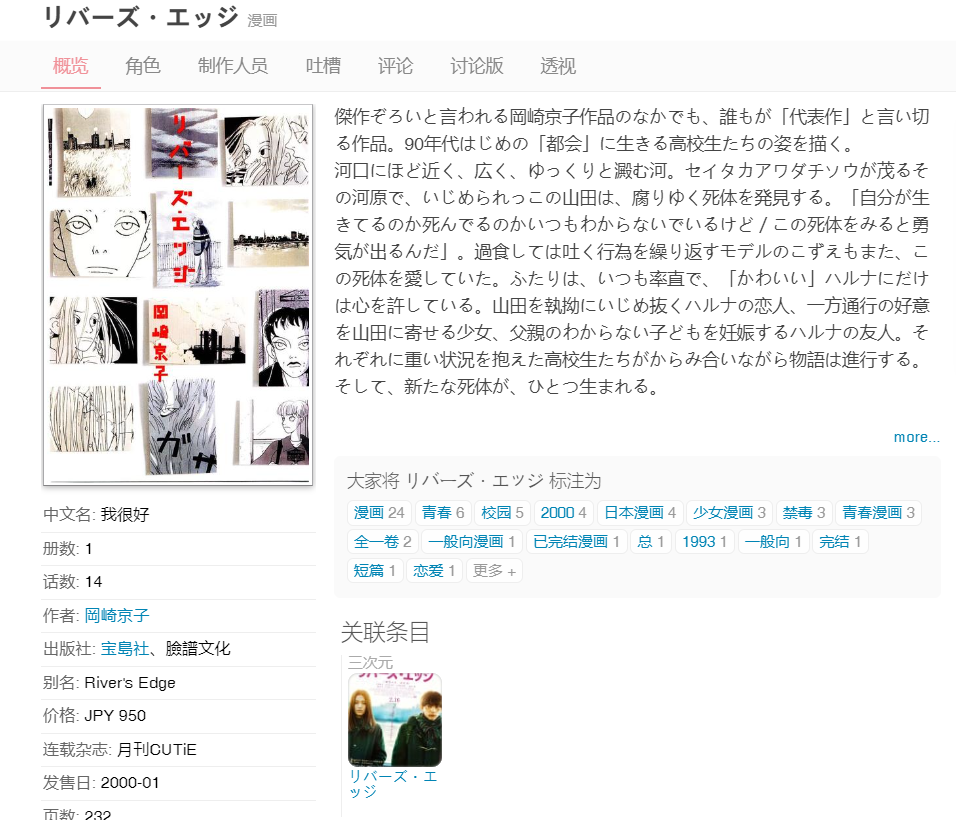Image resolution: width=956 pixels, height=820 pixels.
Task: Select the 青春 tag
Action: tap(443, 513)
